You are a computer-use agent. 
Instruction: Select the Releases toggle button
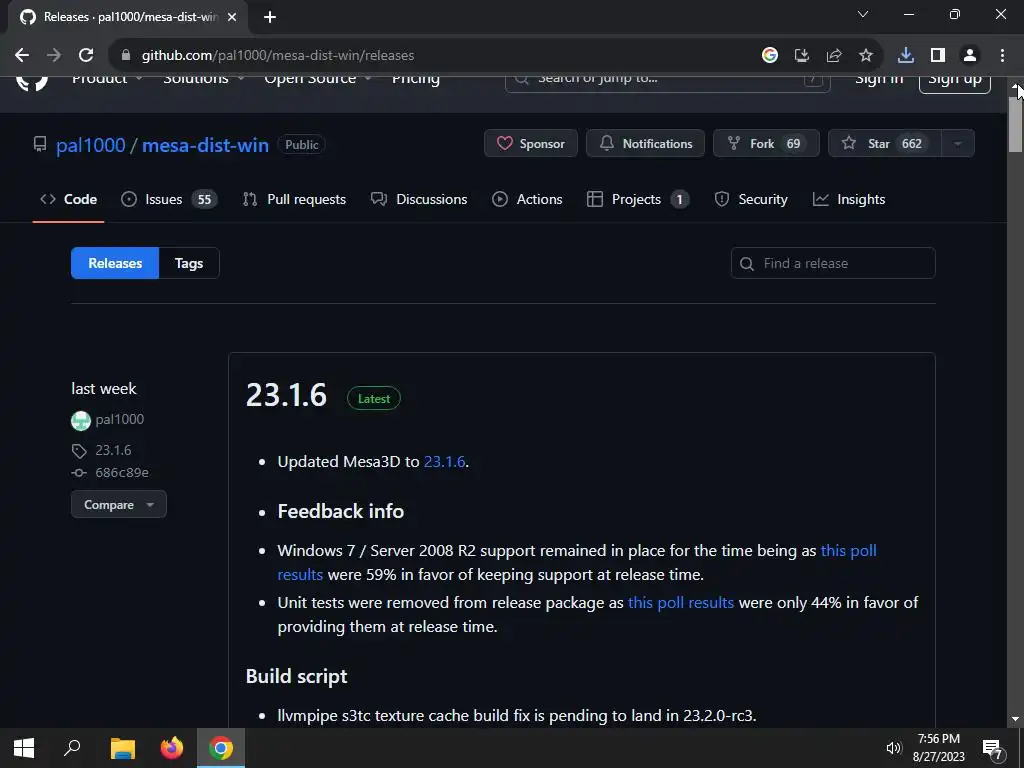point(115,263)
